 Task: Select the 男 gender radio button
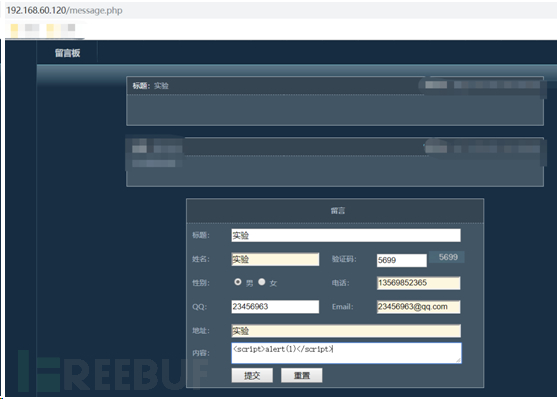[x=238, y=282]
